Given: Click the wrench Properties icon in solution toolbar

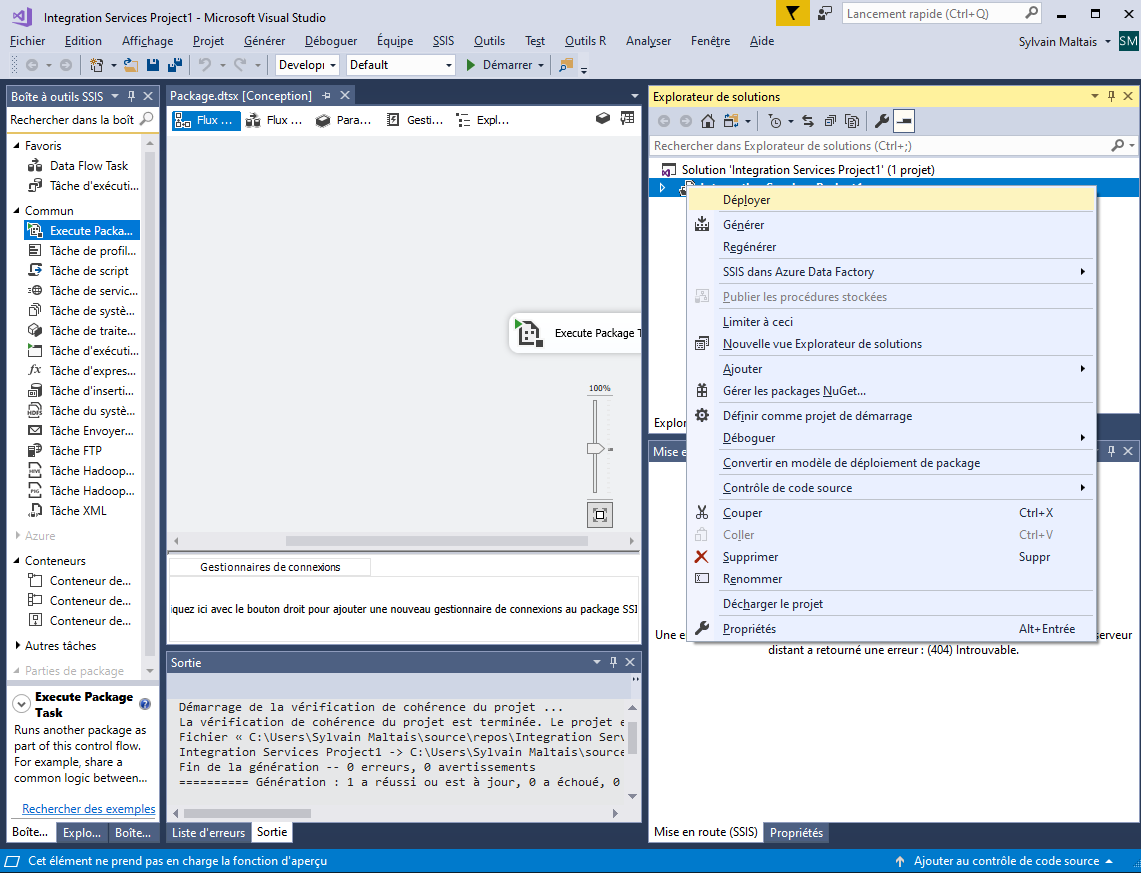Looking at the screenshot, I should click(881, 122).
